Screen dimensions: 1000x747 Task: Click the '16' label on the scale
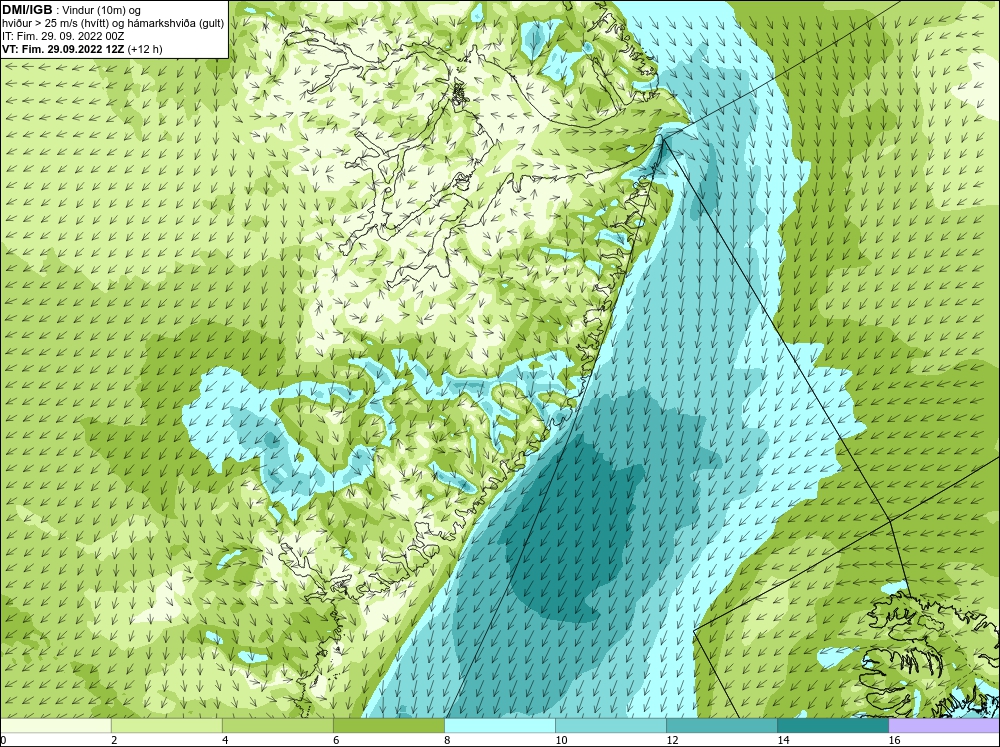[894, 740]
